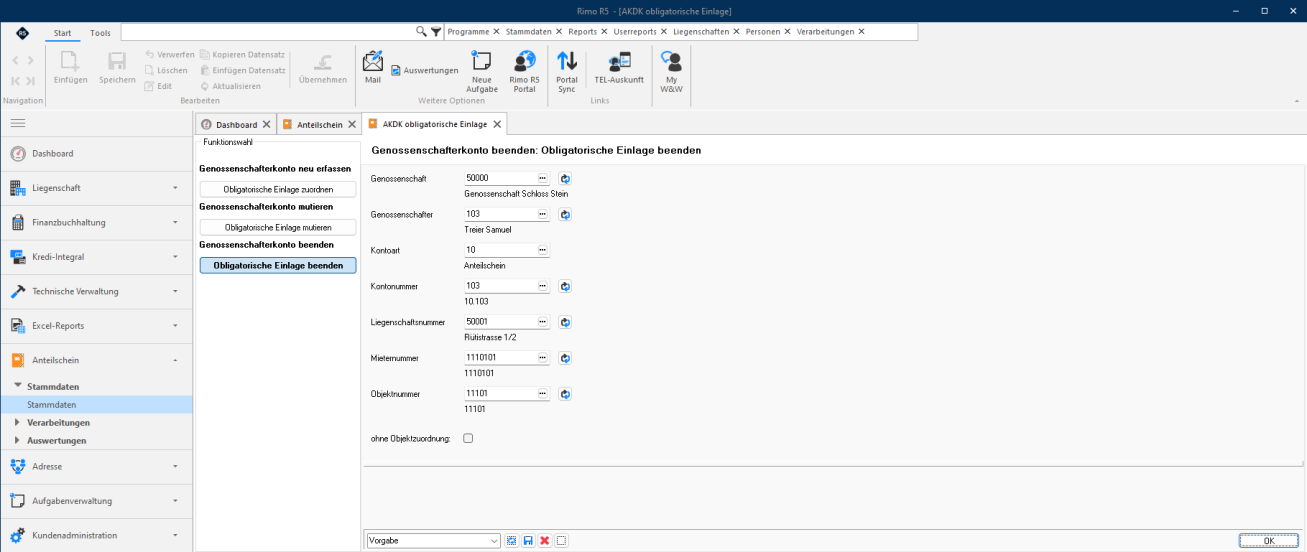Refresh the Genossenschafter field lookup

[x=565, y=214]
